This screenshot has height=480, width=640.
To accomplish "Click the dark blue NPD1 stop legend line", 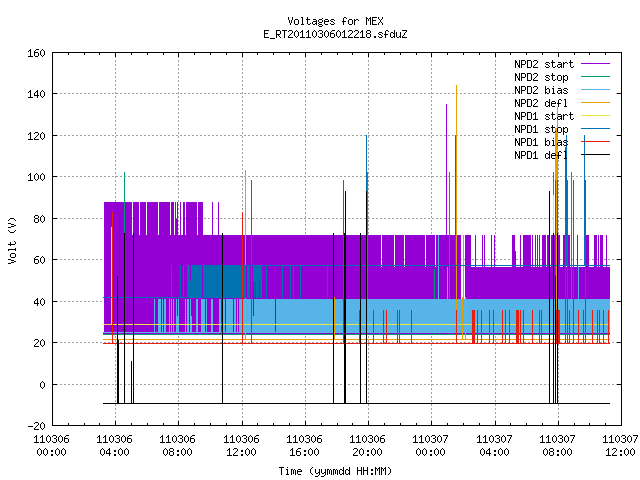I will coord(595,129).
